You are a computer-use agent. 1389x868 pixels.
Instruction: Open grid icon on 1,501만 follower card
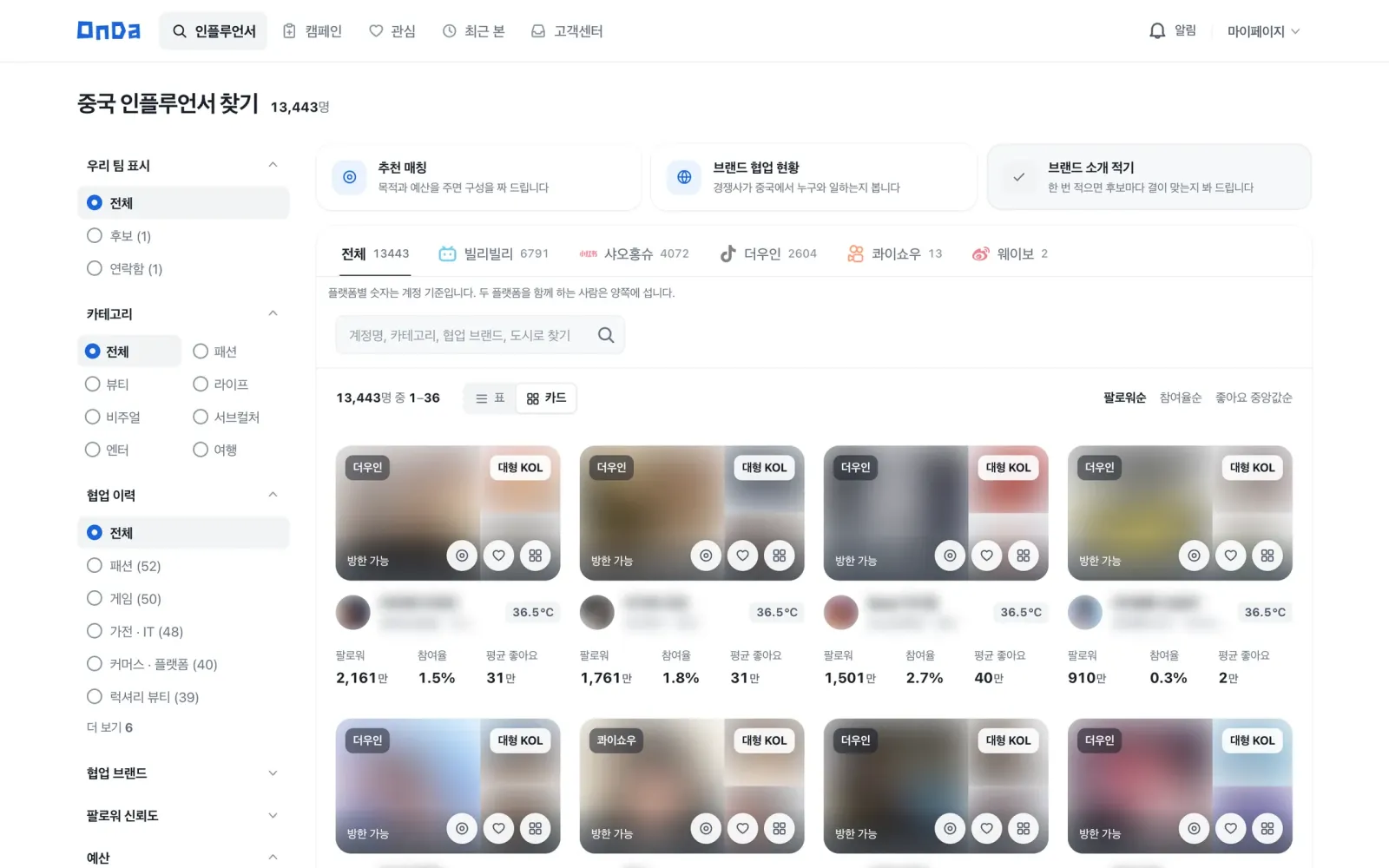(1023, 556)
